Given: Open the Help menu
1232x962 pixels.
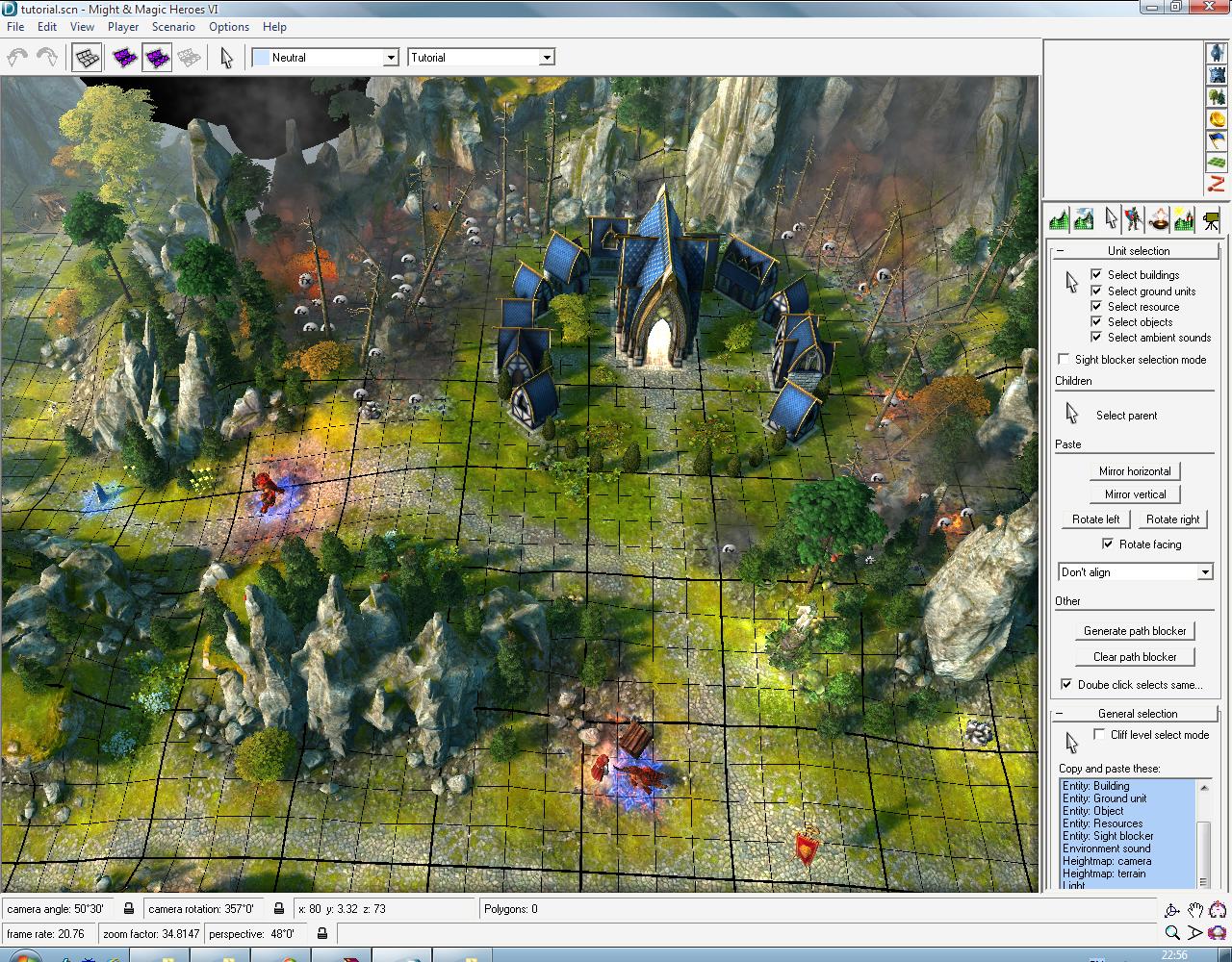Looking at the screenshot, I should (274, 27).
